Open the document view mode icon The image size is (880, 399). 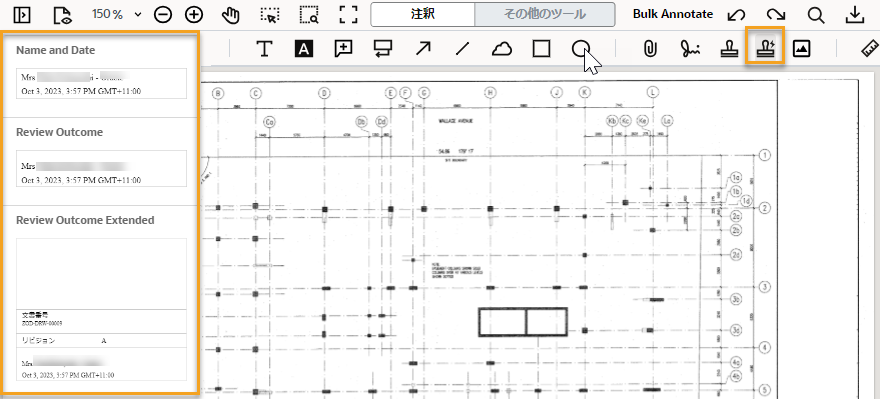coord(63,15)
